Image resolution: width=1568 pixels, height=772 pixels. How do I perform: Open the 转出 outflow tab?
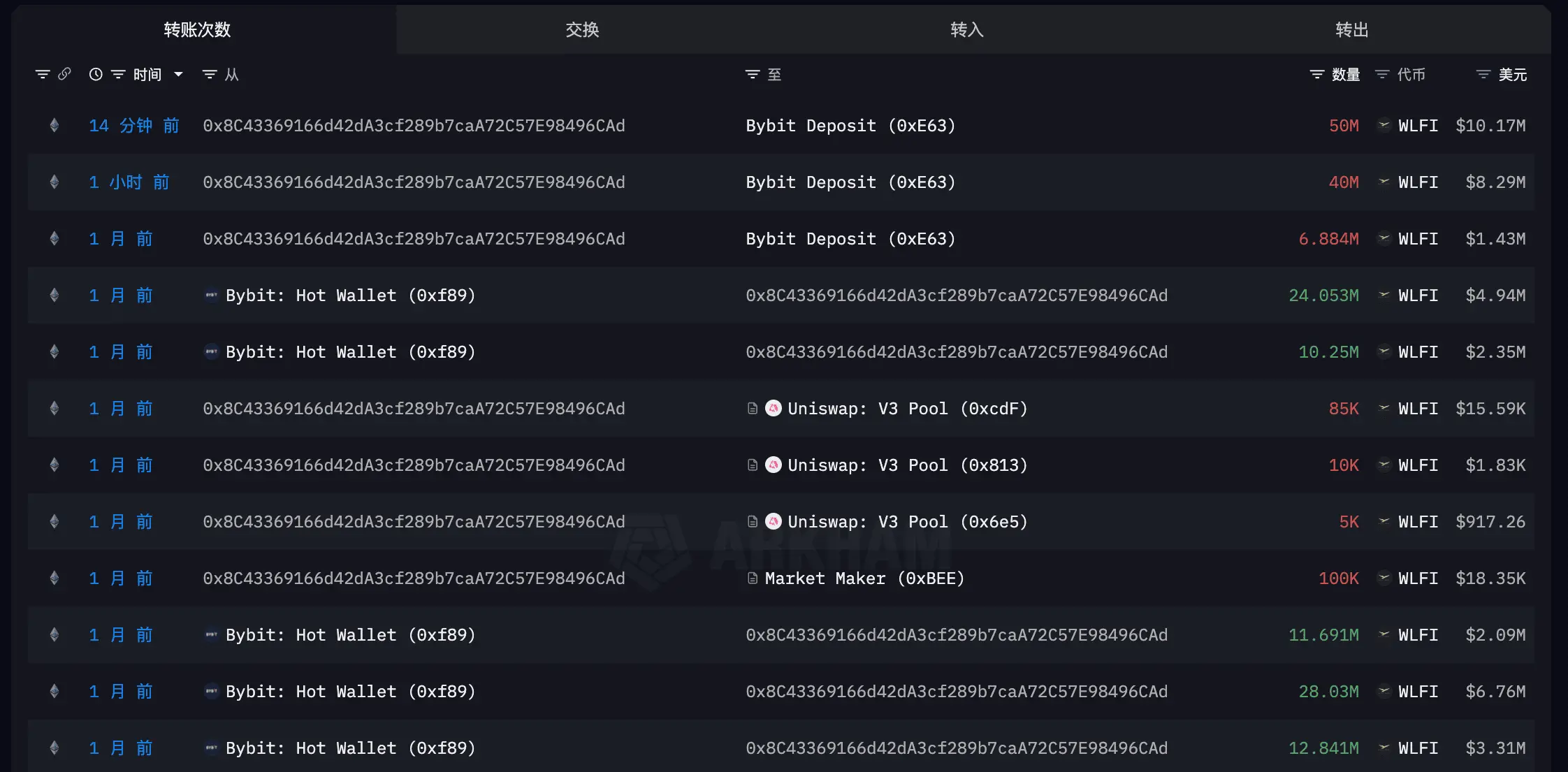1351,29
